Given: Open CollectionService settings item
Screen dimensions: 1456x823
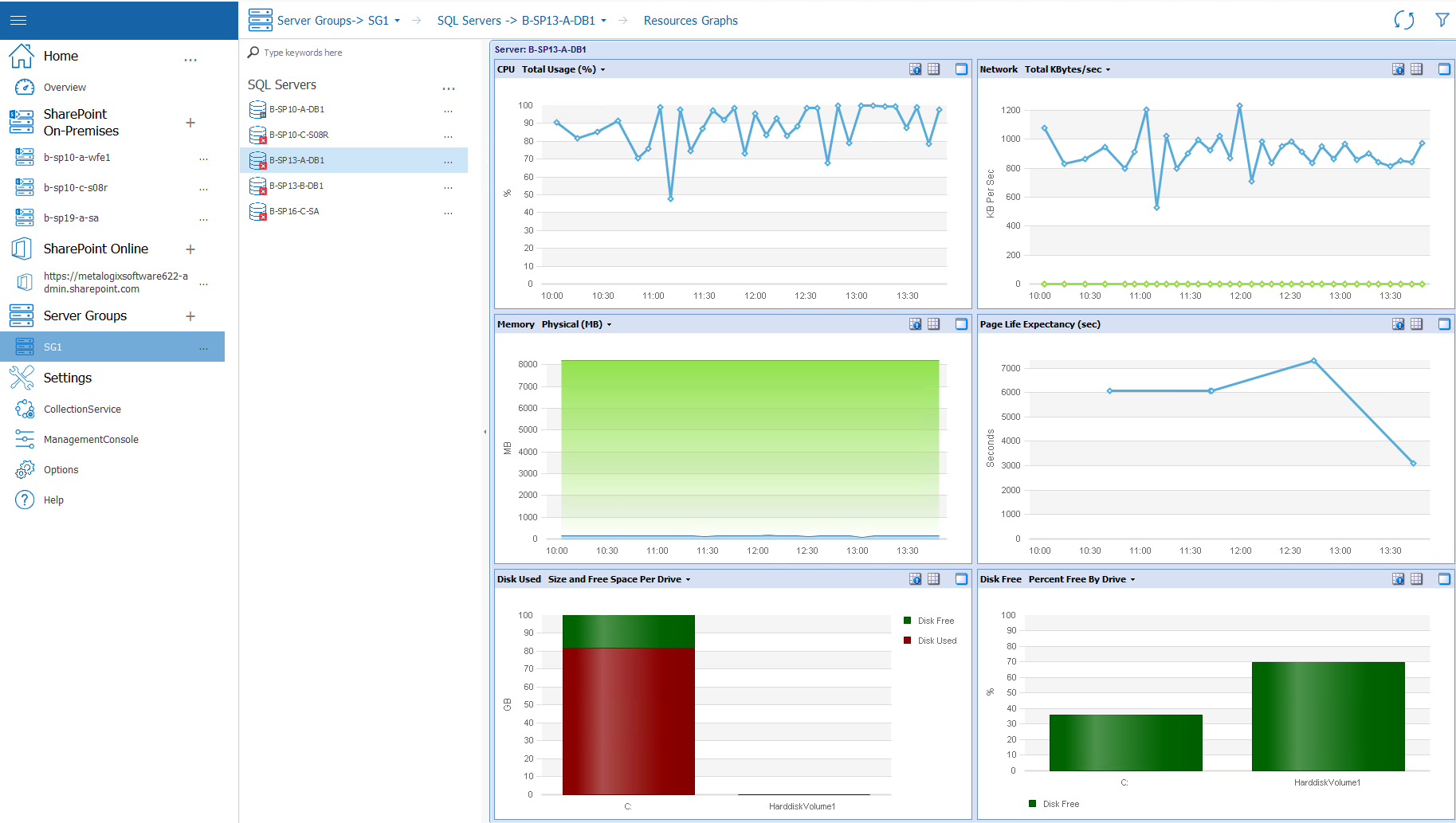Looking at the screenshot, I should pos(82,410).
